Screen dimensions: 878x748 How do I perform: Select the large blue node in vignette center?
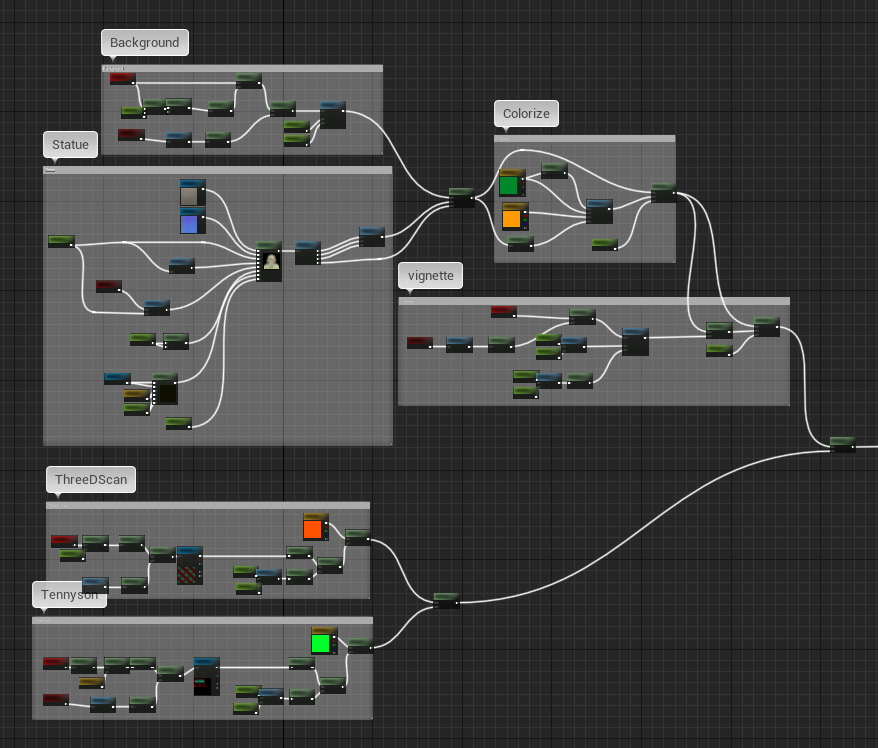[x=635, y=342]
